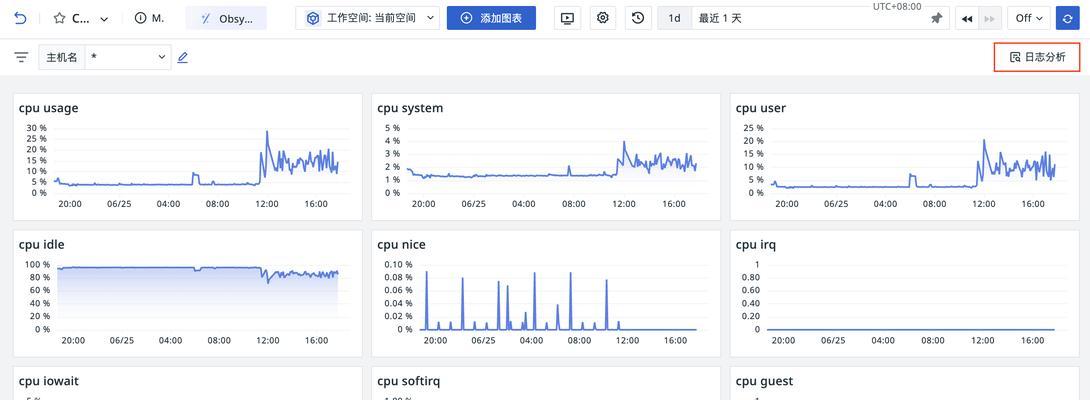Image resolution: width=1090 pixels, height=400 pixels.
Task: Click the UTC+08:00 timezone label
Action: click(x=897, y=6)
